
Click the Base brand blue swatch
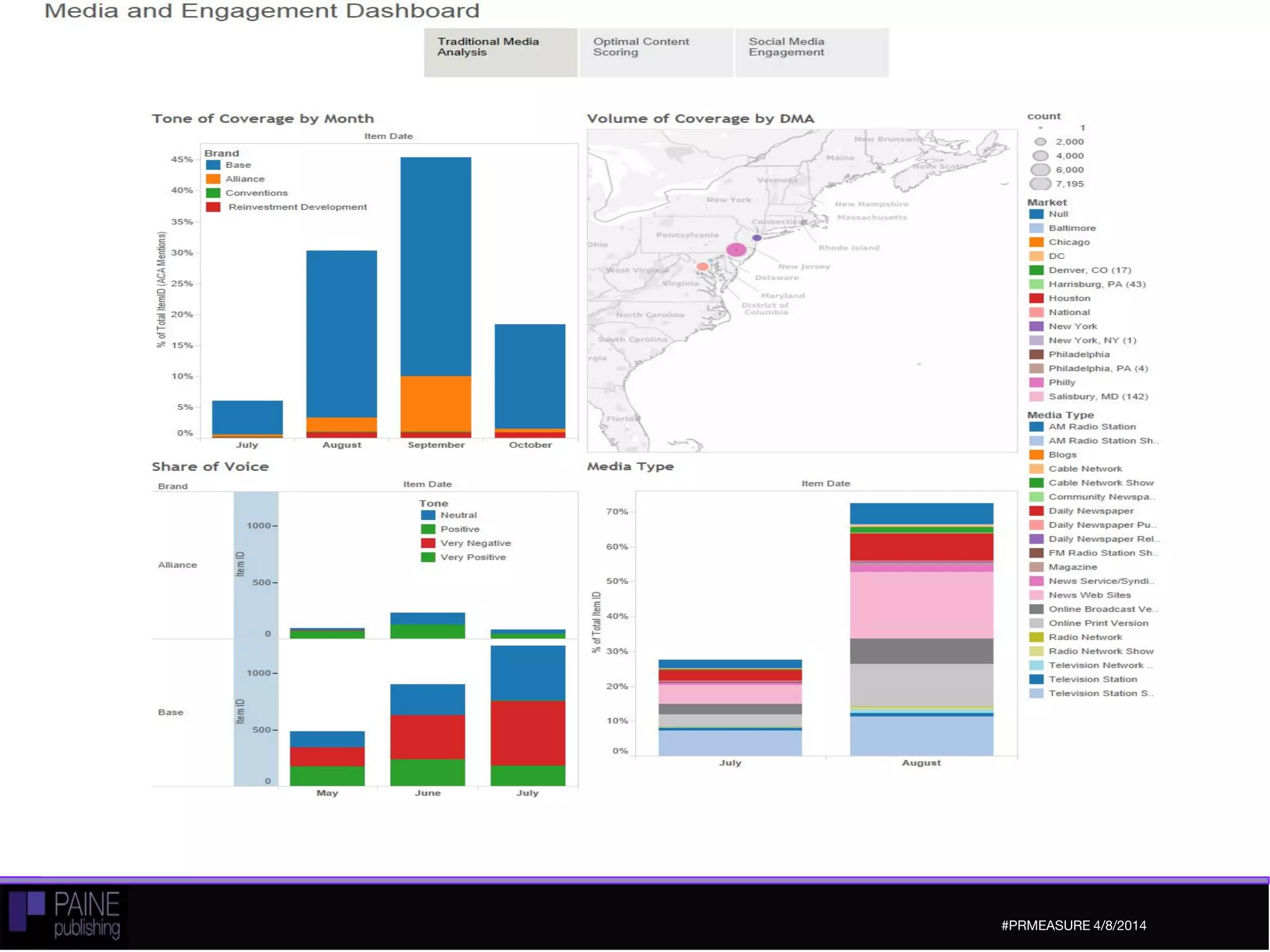click(x=213, y=165)
